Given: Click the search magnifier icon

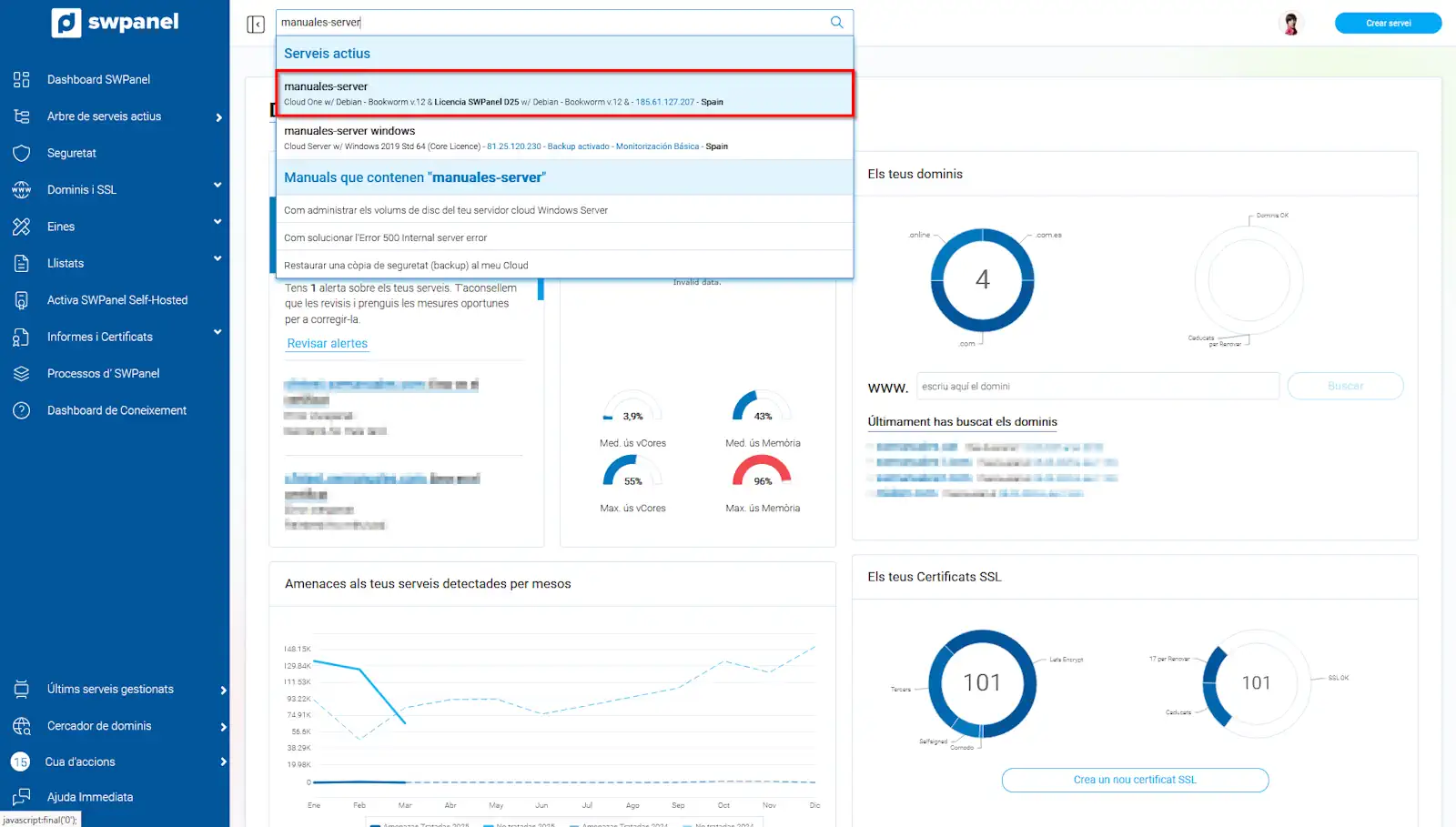Looking at the screenshot, I should pyautogui.click(x=836, y=23).
